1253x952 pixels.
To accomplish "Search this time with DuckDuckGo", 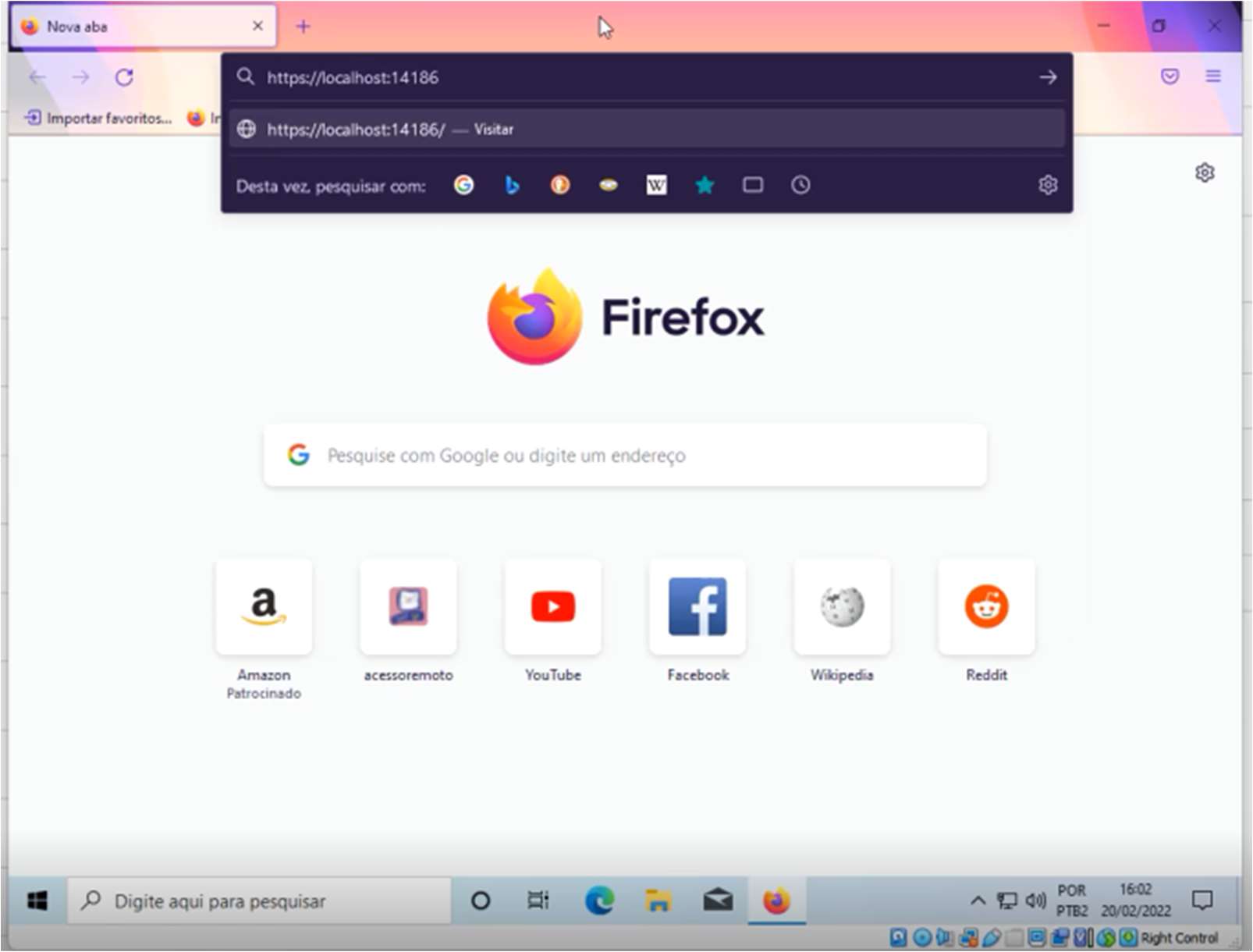I will (x=560, y=185).
